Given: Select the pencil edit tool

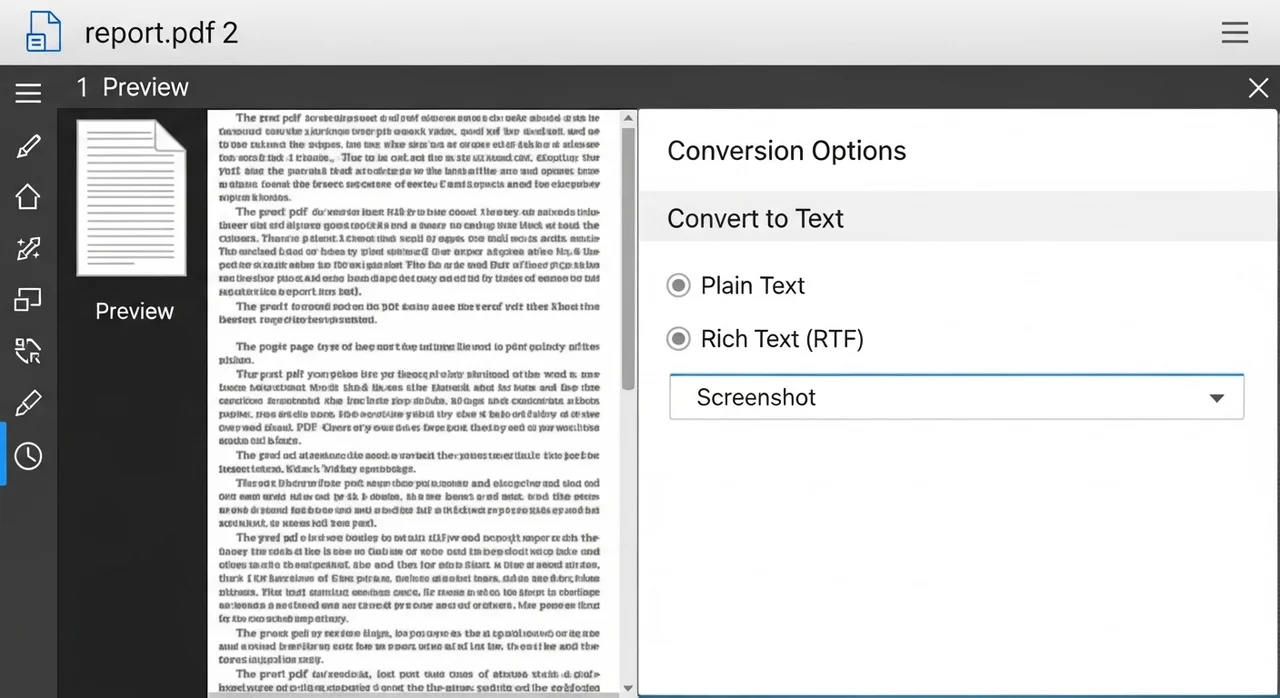Looking at the screenshot, I should 28,147.
